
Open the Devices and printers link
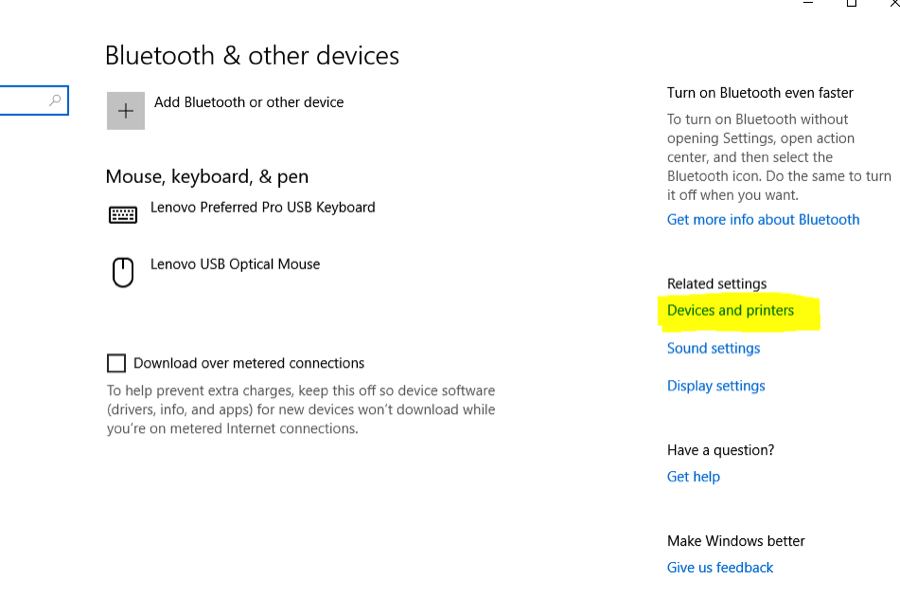[730, 311]
